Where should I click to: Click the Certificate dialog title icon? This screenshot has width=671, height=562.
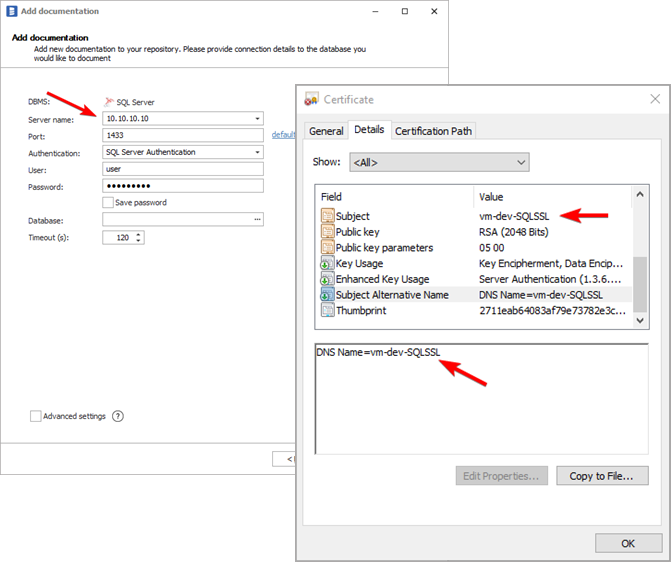[311, 99]
